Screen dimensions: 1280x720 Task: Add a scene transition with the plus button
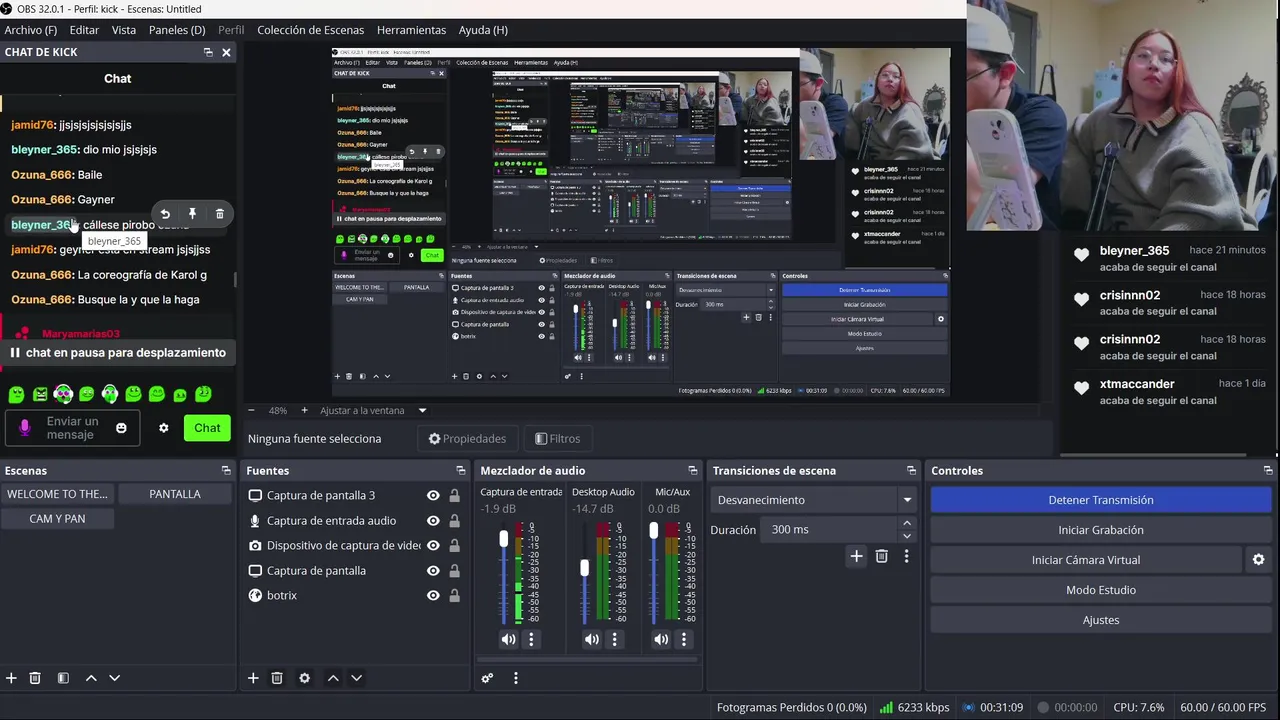856,556
